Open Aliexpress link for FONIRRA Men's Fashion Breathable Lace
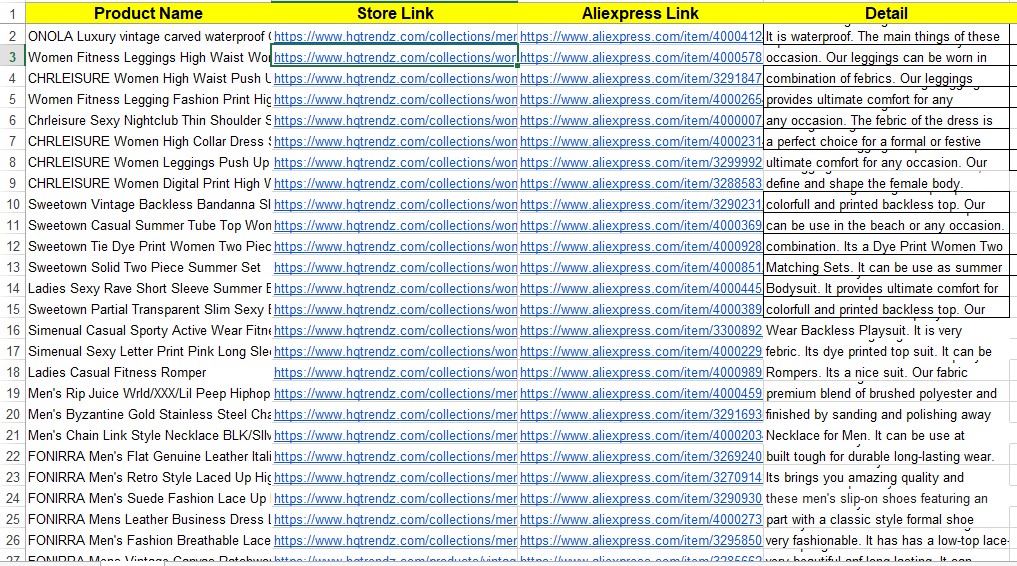Image resolution: width=1017 pixels, height=566 pixels. click(x=641, y=540)
